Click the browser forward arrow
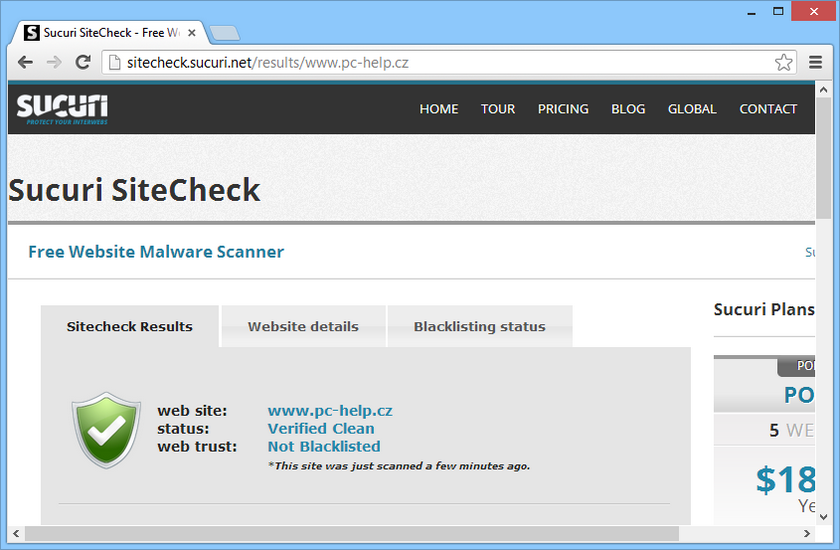840x550 pixels. click(x=54, y=63)
